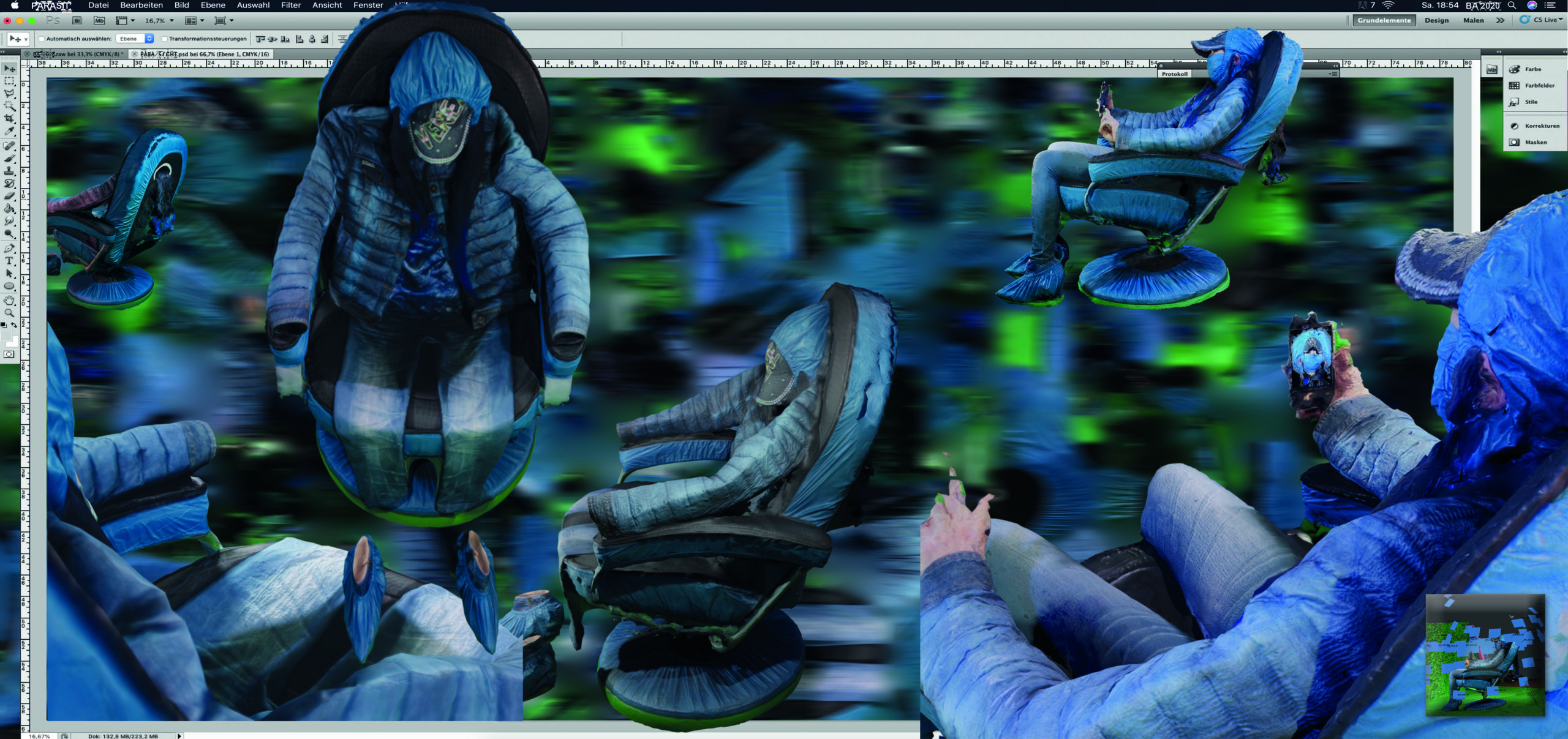Image resolution: width=1568 pixels, height=739 pixels.
Task: Select the Polygonal Lasso tool
Action: click(9, 93)
